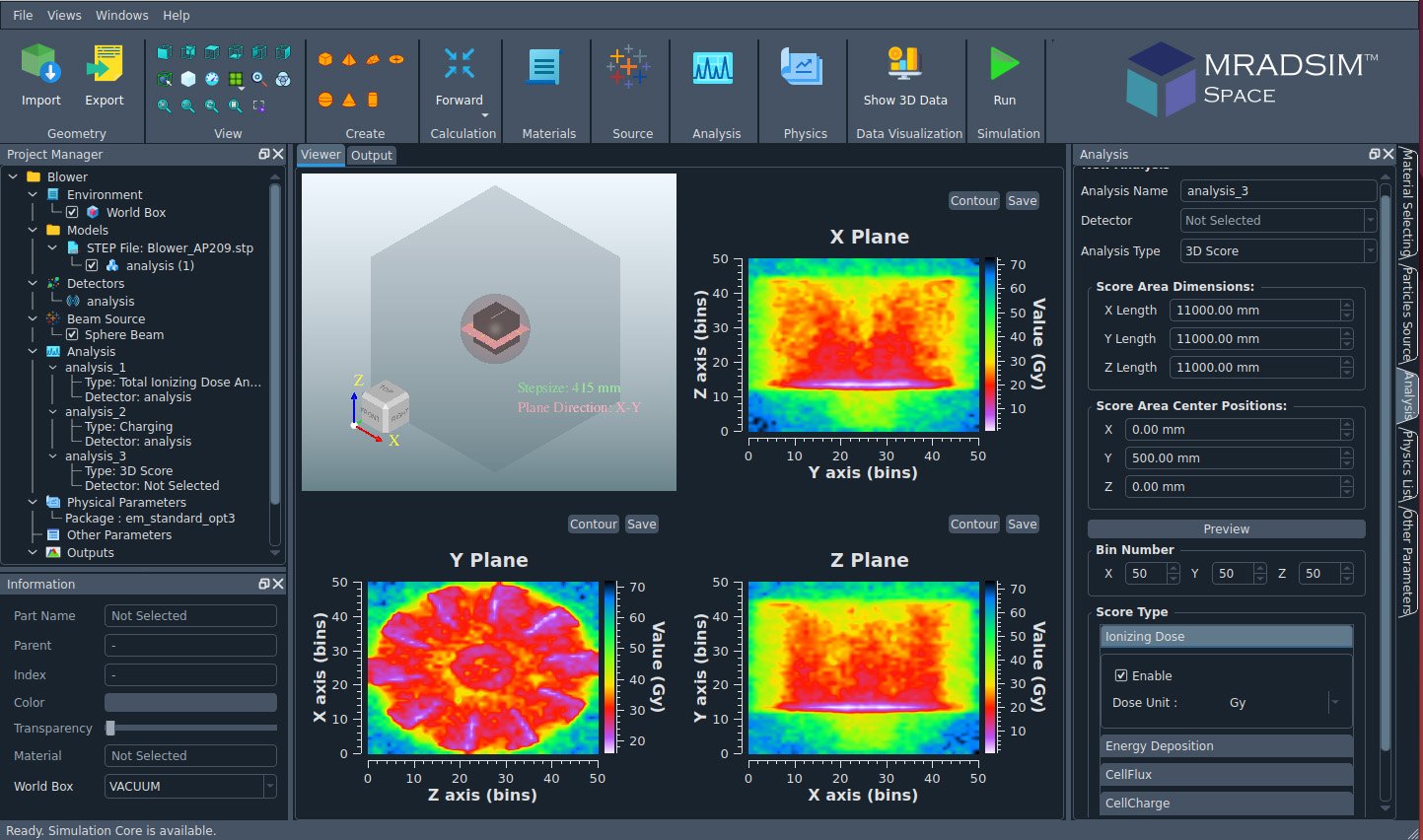
Task: Create an orange box shape
Action: tap(325, 59)
